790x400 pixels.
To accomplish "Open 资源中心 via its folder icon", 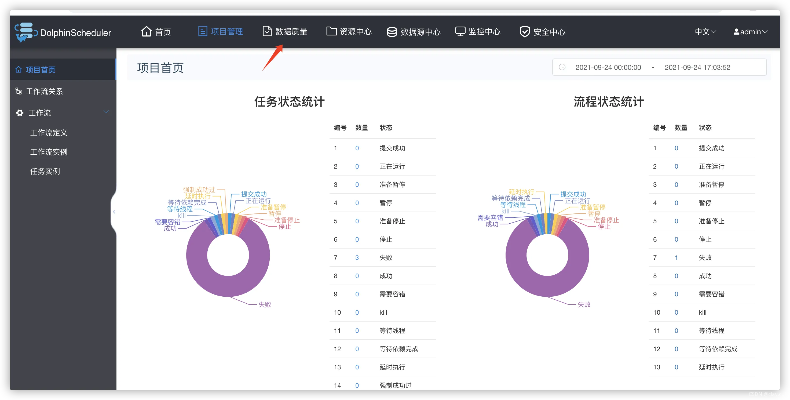I will pos(331,31).
